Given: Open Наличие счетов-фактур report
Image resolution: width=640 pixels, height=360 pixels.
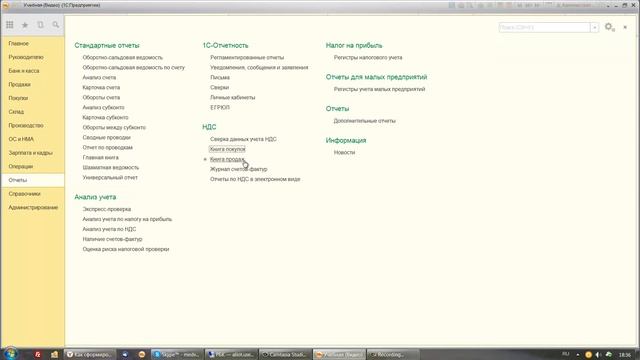Looking at the screenshot, I should [112, 239].
